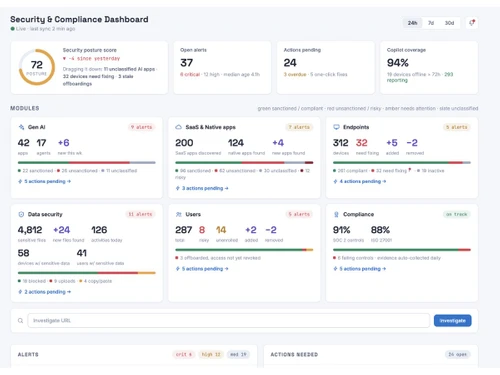Click the Users module icon
Image resolution: width=500 pixels, height=375 pixels.
179,214
